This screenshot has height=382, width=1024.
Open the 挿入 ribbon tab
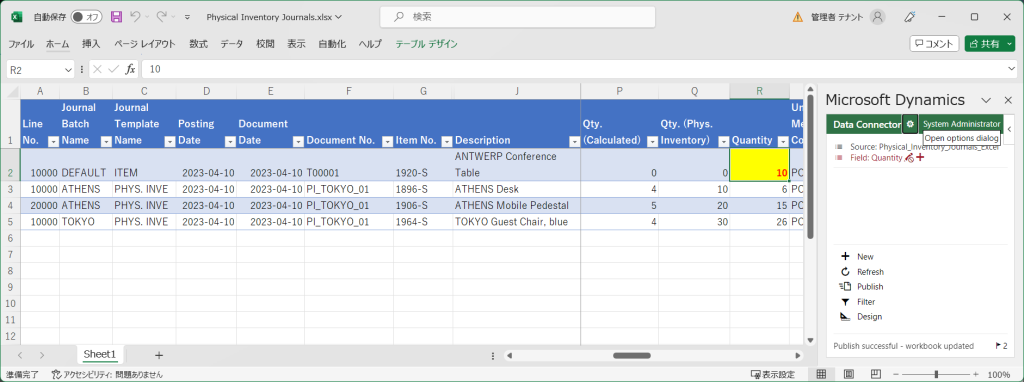[x=91, y=44]
